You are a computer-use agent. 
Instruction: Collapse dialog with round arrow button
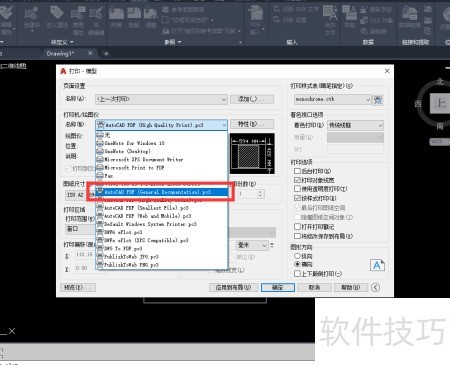[x=376, y=287]
